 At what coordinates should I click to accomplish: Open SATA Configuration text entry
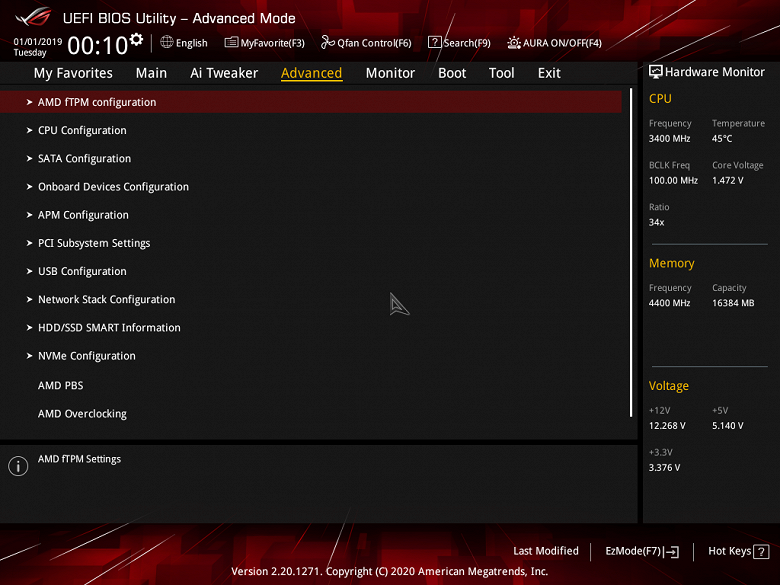(85, 159)
